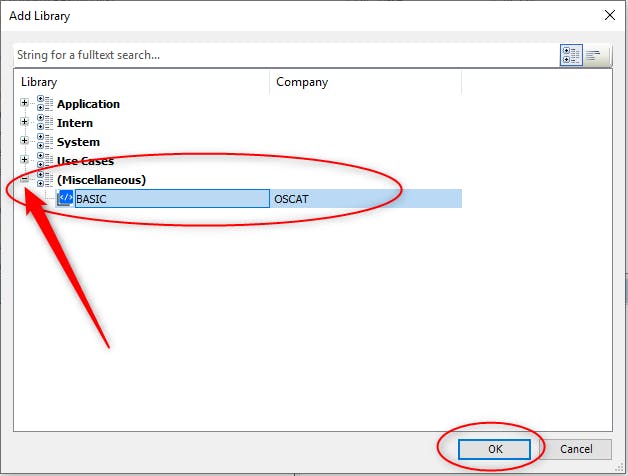The width and height of the screenshot is (628, 476).
Task: Focus the fulltext search field
Action: [286, 55]
